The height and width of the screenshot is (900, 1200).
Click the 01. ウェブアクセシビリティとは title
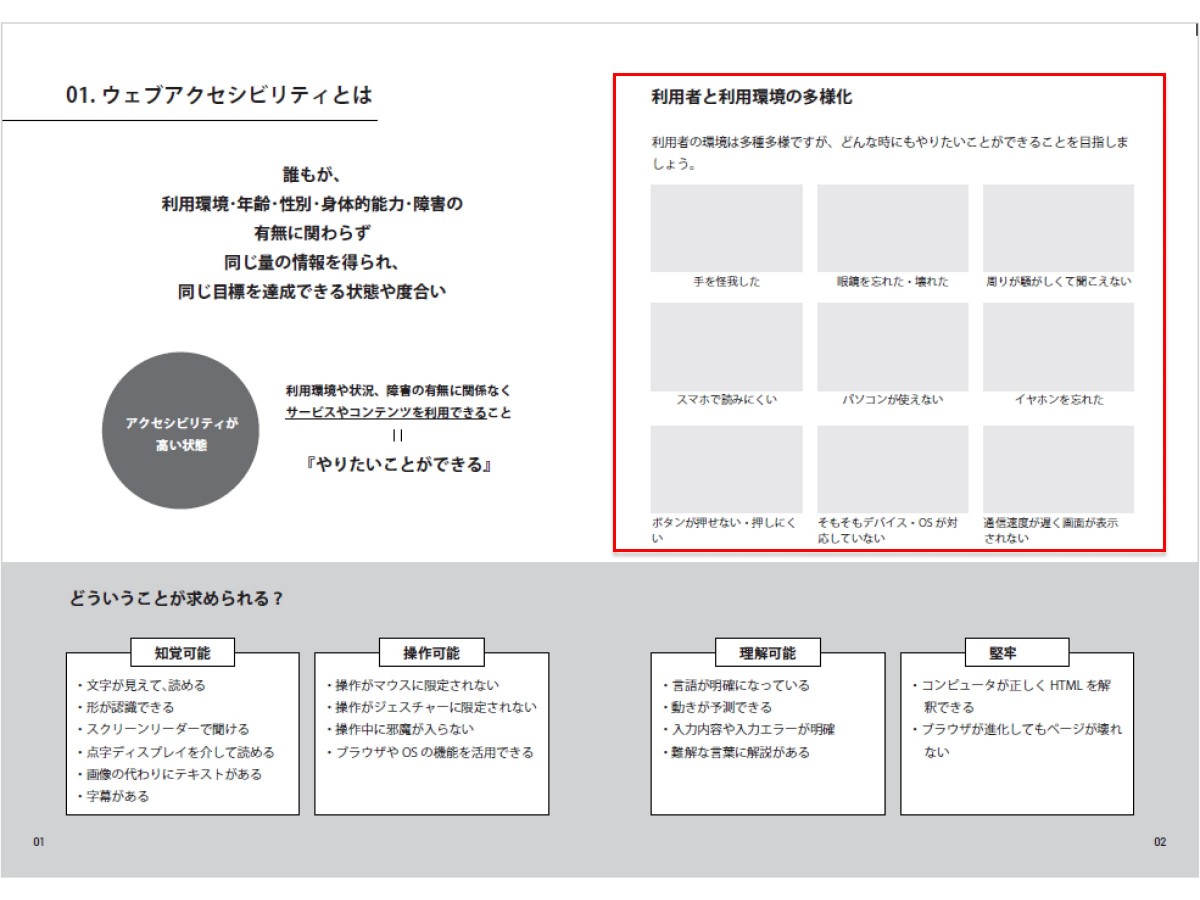pyautogui.click(x=219, y=95)
